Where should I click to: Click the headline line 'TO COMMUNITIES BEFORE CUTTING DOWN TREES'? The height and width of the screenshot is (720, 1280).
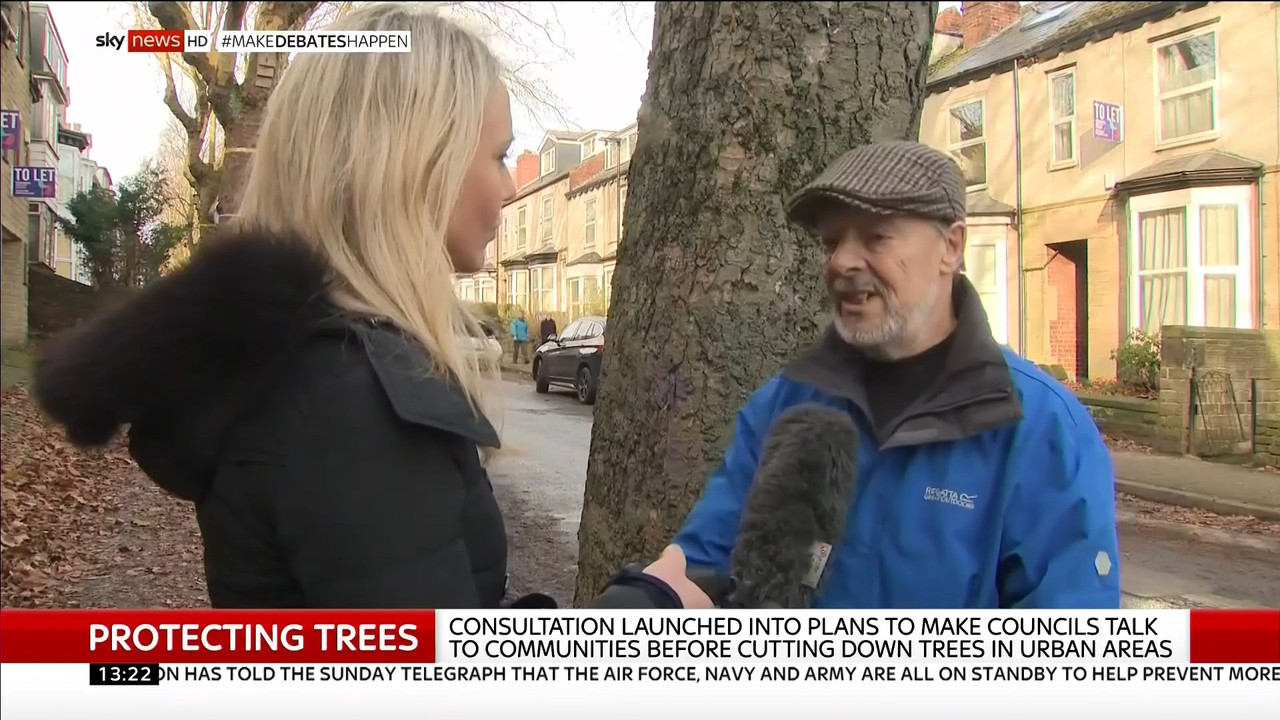810,649
